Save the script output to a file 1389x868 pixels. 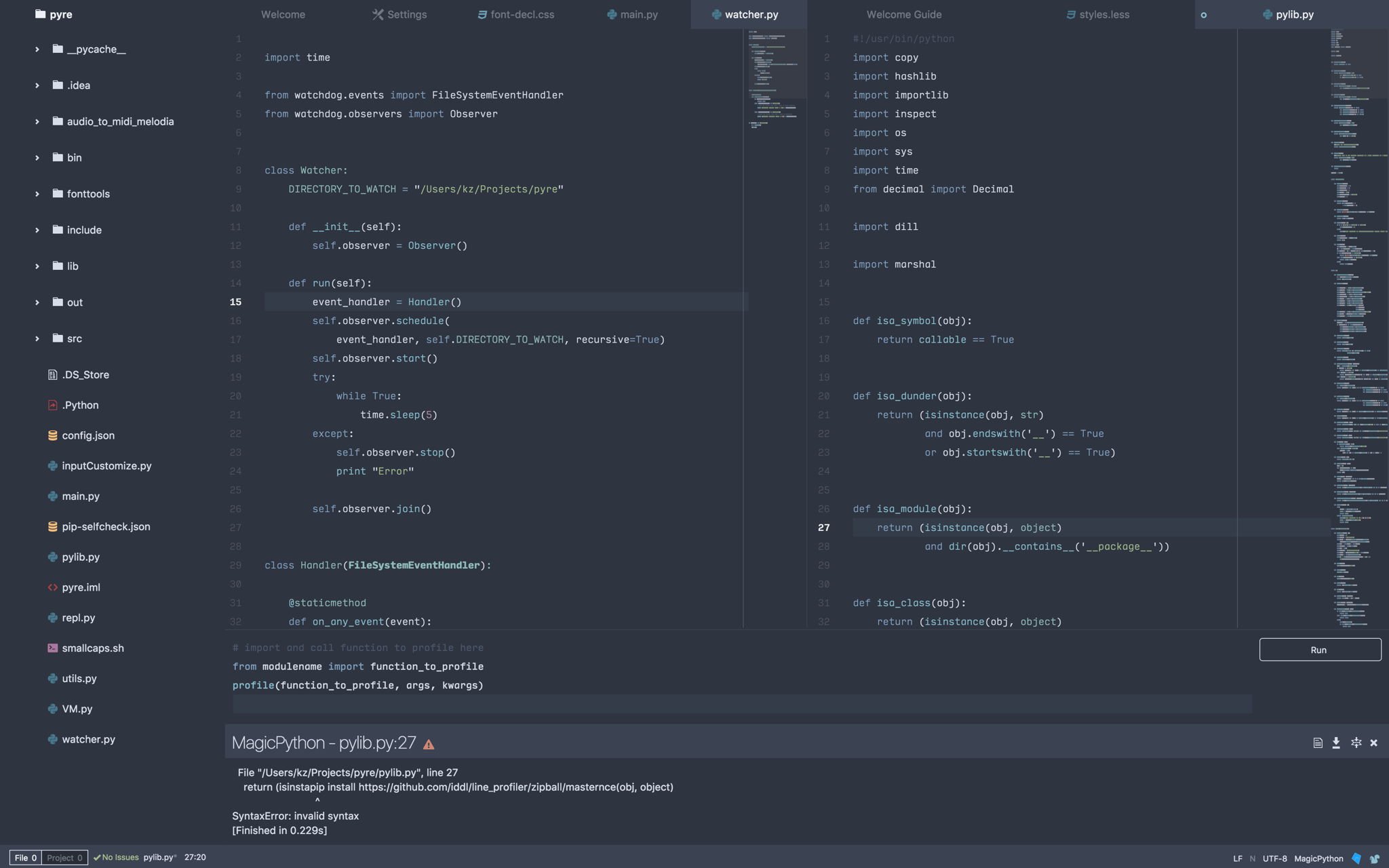1335,743
